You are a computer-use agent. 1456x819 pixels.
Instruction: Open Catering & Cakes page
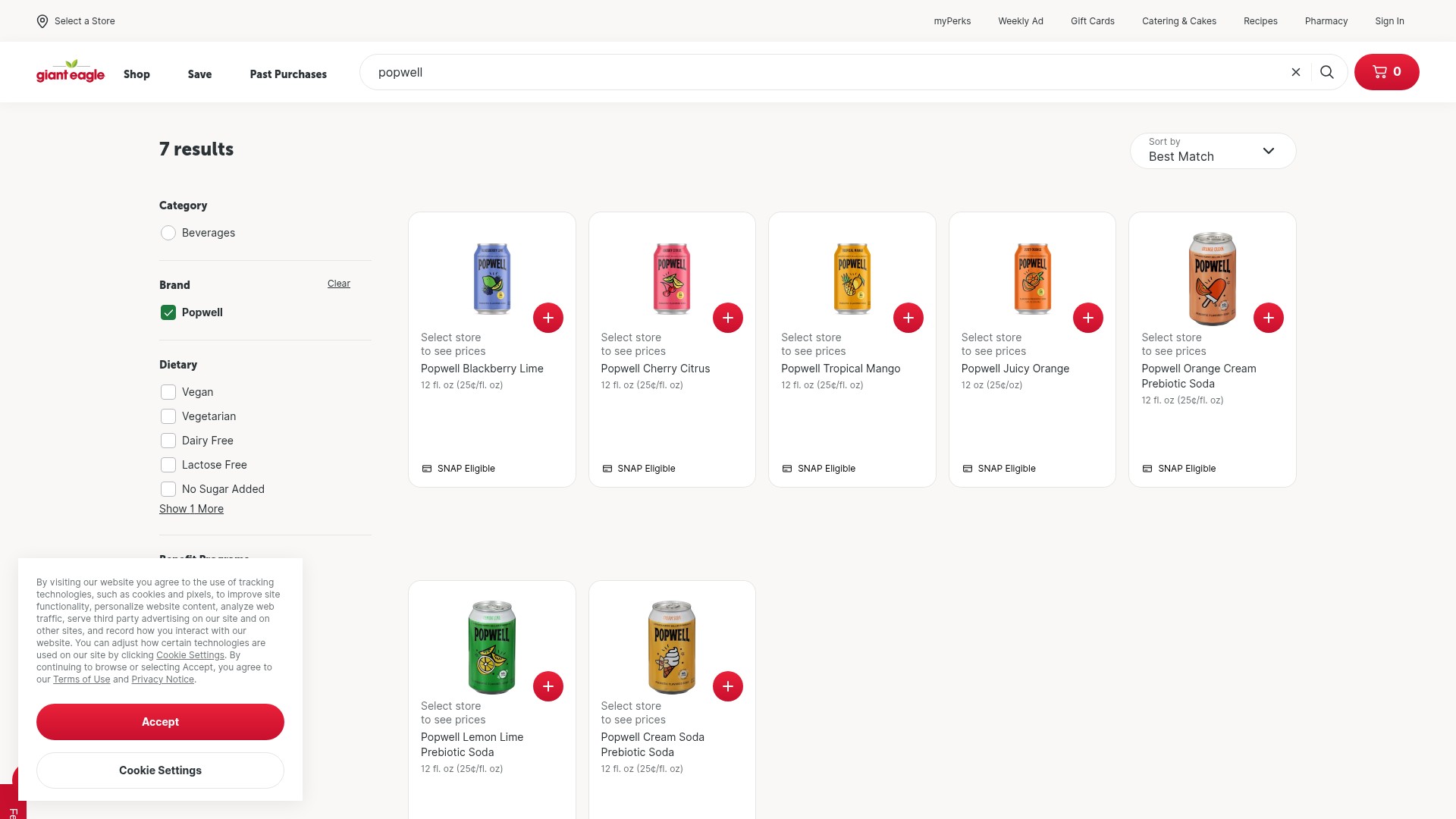(x=1179, y=21)
